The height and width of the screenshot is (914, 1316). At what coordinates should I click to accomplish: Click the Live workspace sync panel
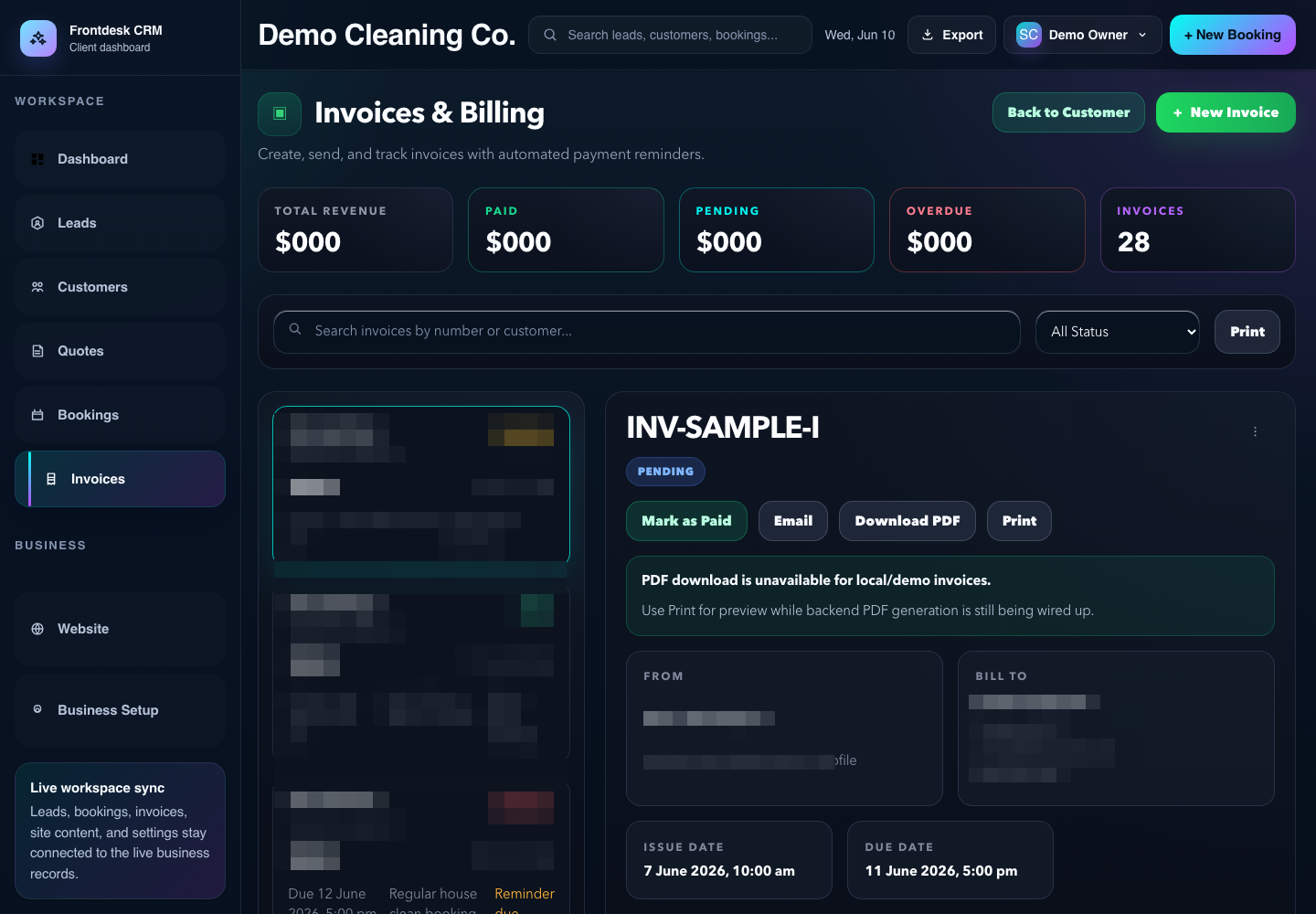pos(120,831)
